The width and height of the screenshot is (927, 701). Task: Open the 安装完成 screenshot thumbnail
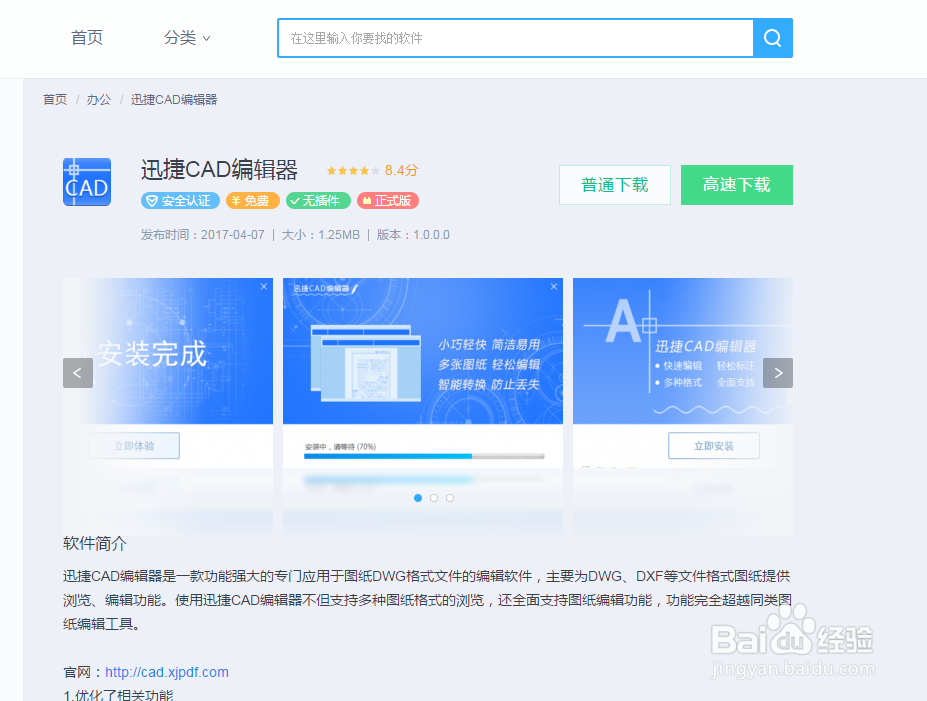click(168, 405)
